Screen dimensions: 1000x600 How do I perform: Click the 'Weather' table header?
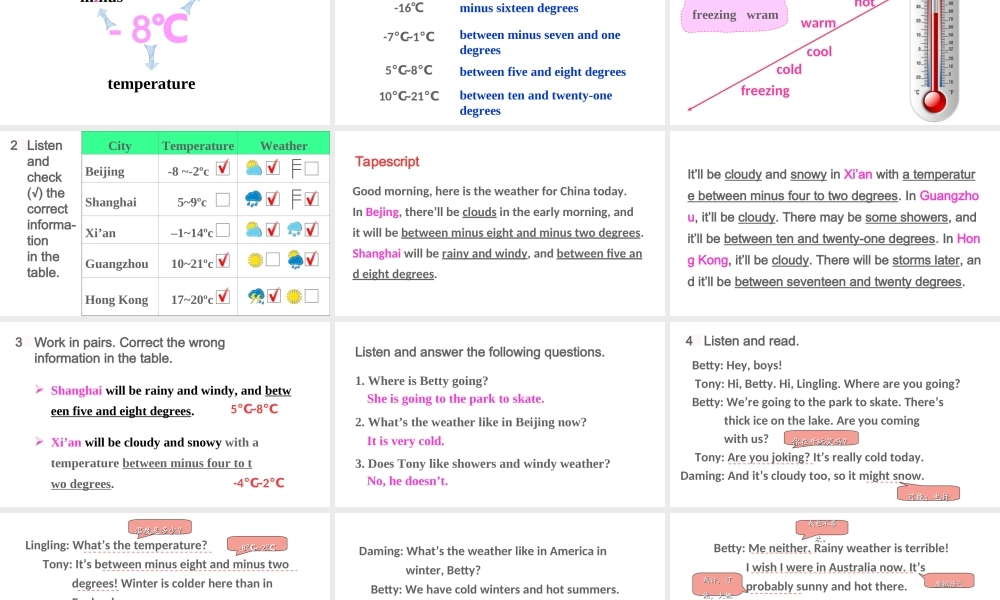(x=284, y=145)
